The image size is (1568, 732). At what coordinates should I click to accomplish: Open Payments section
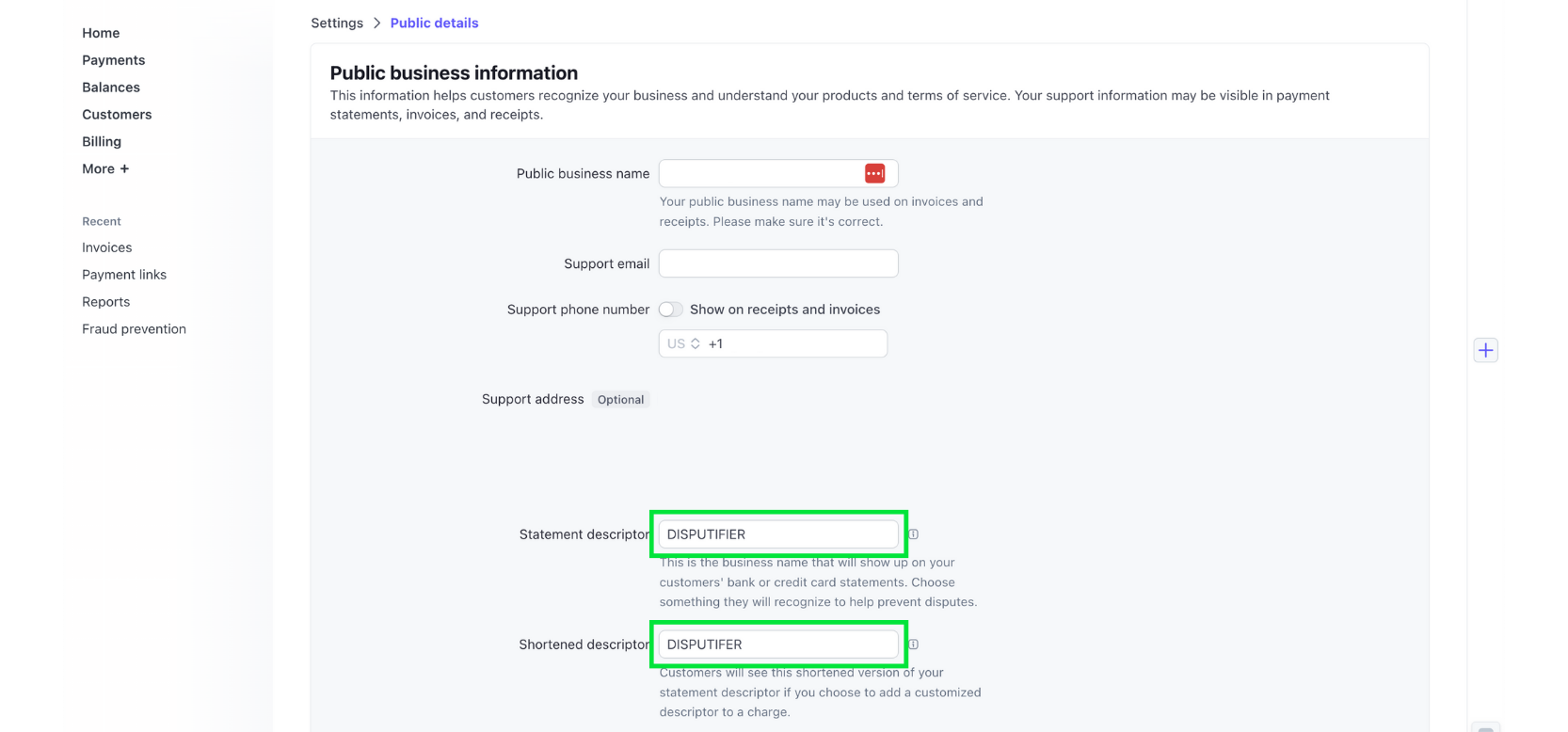pos(113,60)
